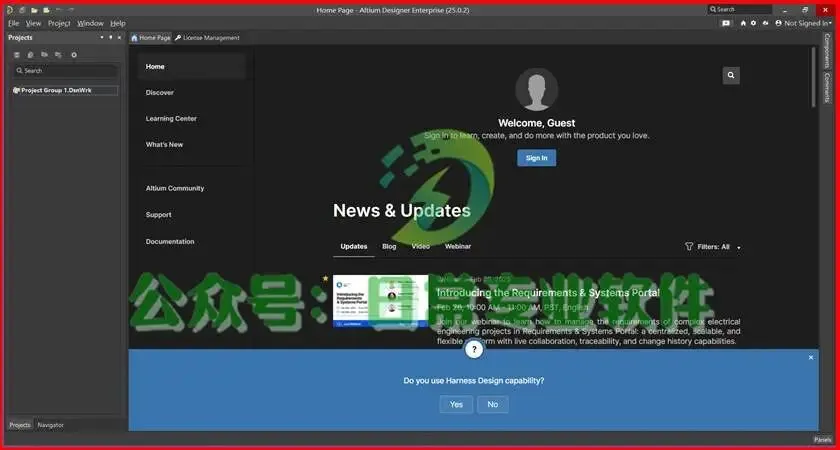This screenshot has height=450, width=840.
Task: Open the Requirements & Systems Portal webinar thumbnail
Action: click(380, 301)
